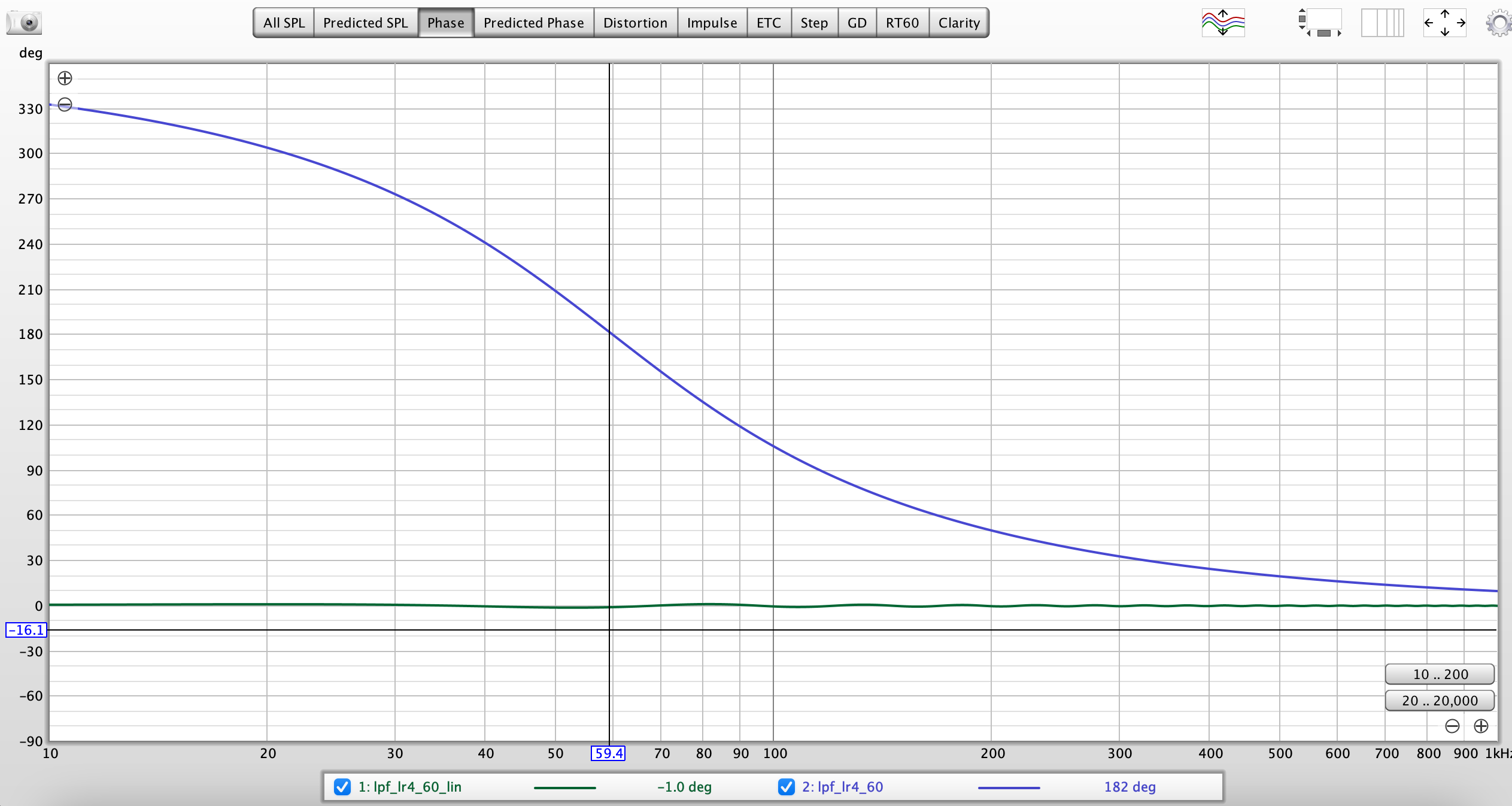This screenshot has height=806, width=1512.
Task: Set range to 20 .. 20,000
Action: coord(1440,701)
